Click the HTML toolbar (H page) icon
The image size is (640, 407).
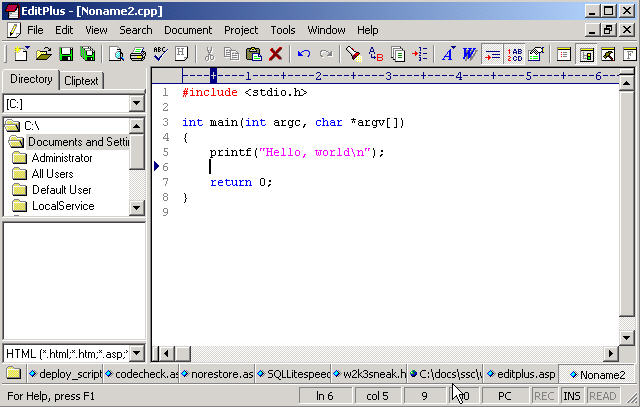[181, 53]
